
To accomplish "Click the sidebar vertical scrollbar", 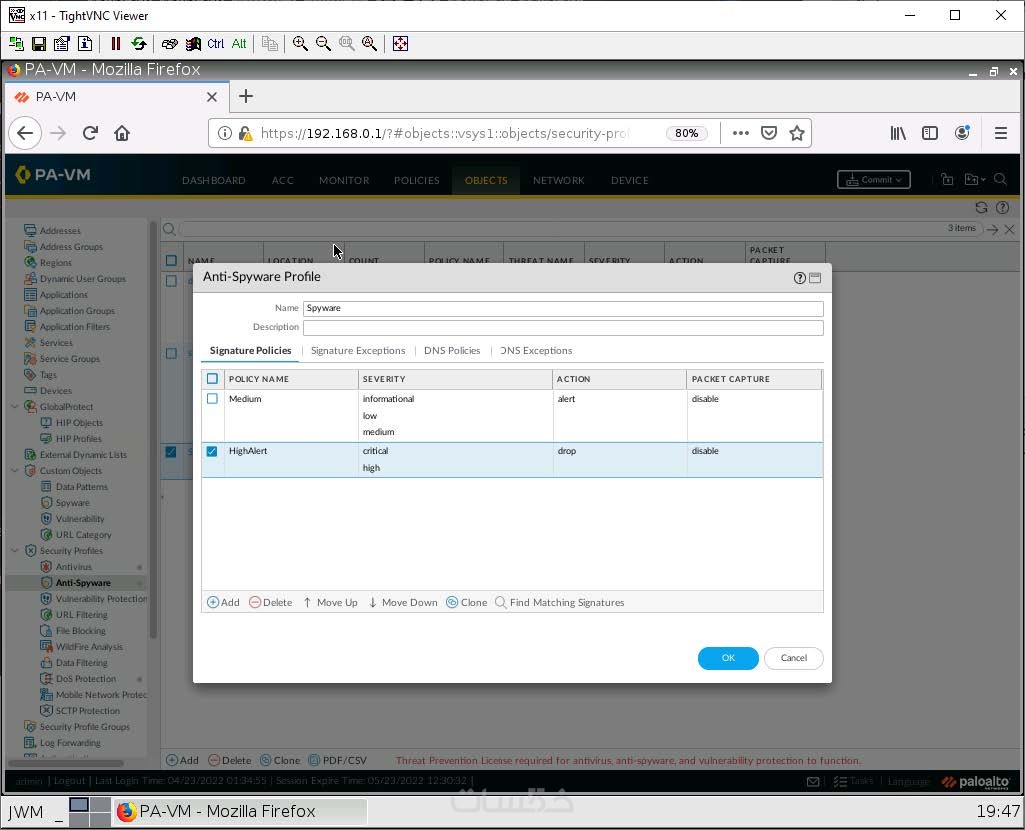I will [153, 429].
